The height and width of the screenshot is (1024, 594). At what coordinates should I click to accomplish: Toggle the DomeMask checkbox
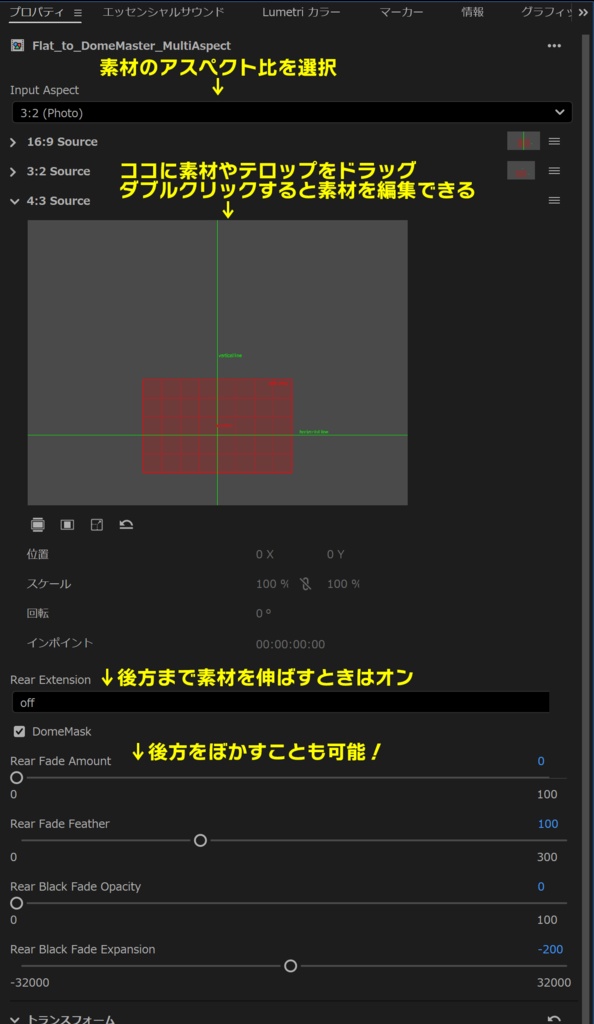pyautogui.click(x=20, y=731)
